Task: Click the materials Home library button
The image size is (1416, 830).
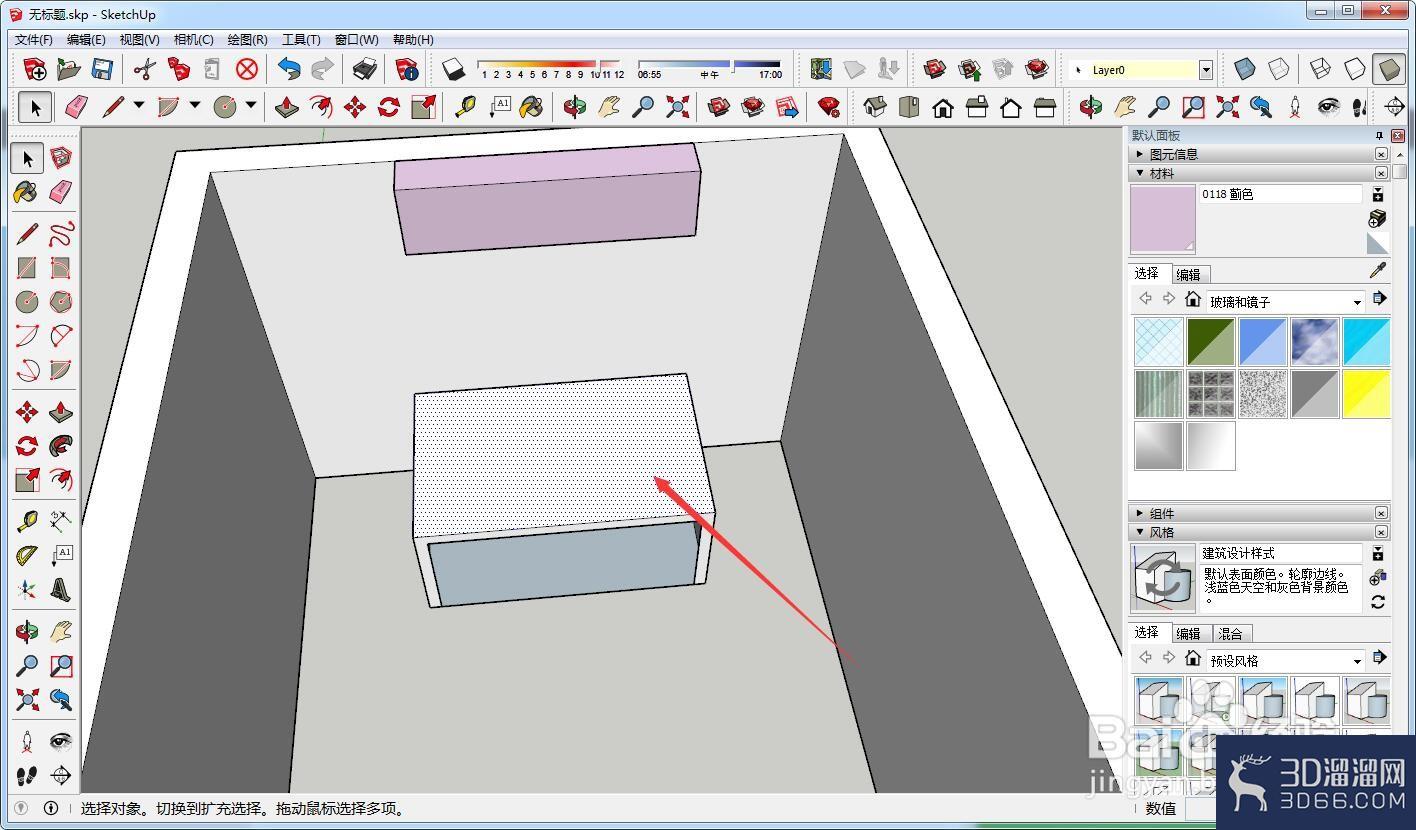Action: coord(1192,299)
